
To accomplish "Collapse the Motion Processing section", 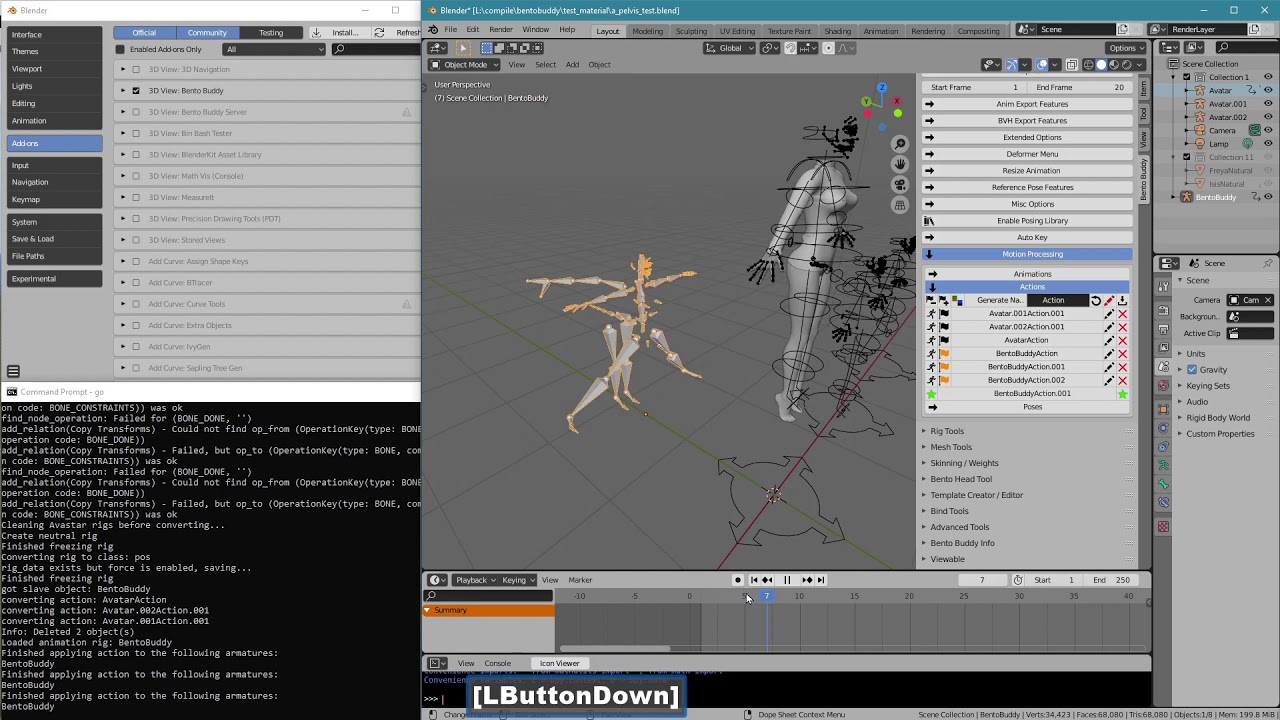I will click(x=1027, y=254).
